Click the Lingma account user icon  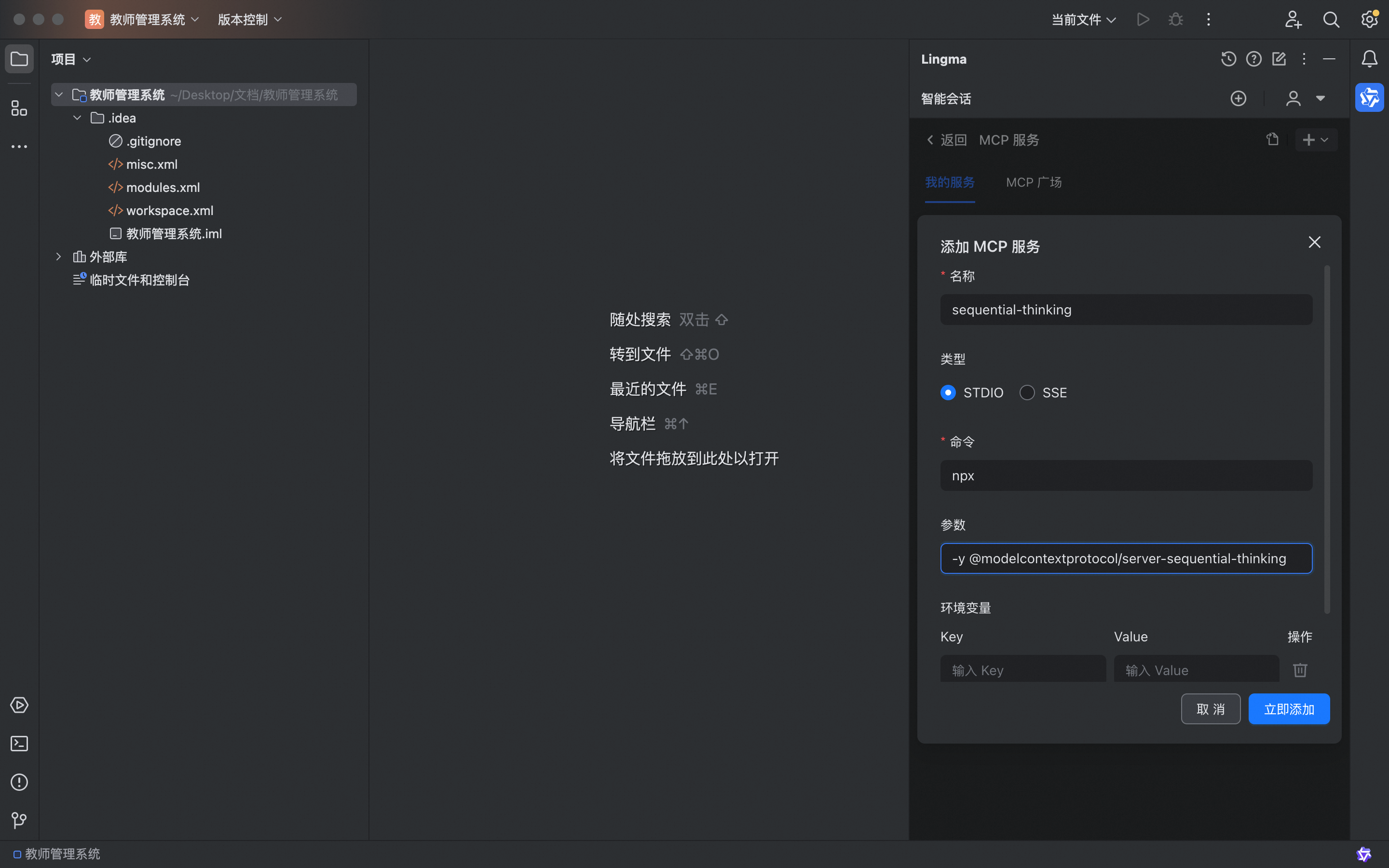coord(1293,98)
